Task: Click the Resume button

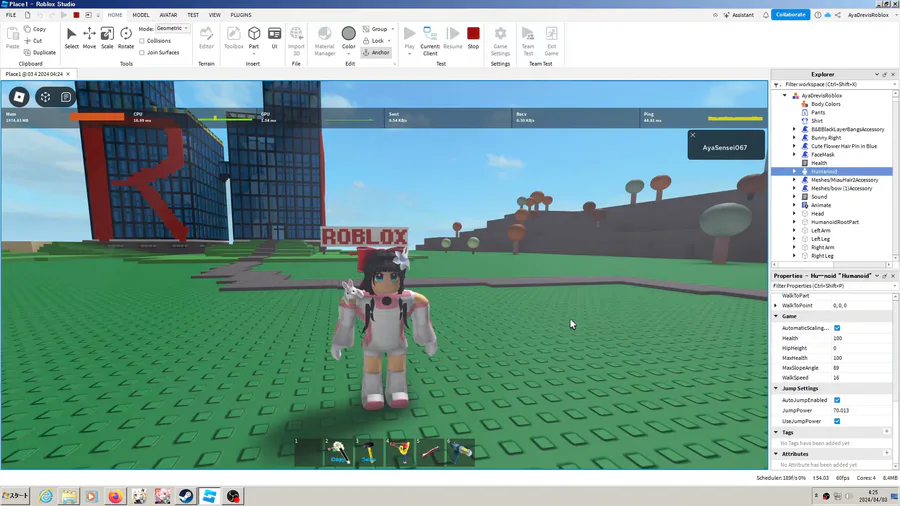Action: pyautogui.click(x=453, y=38)
